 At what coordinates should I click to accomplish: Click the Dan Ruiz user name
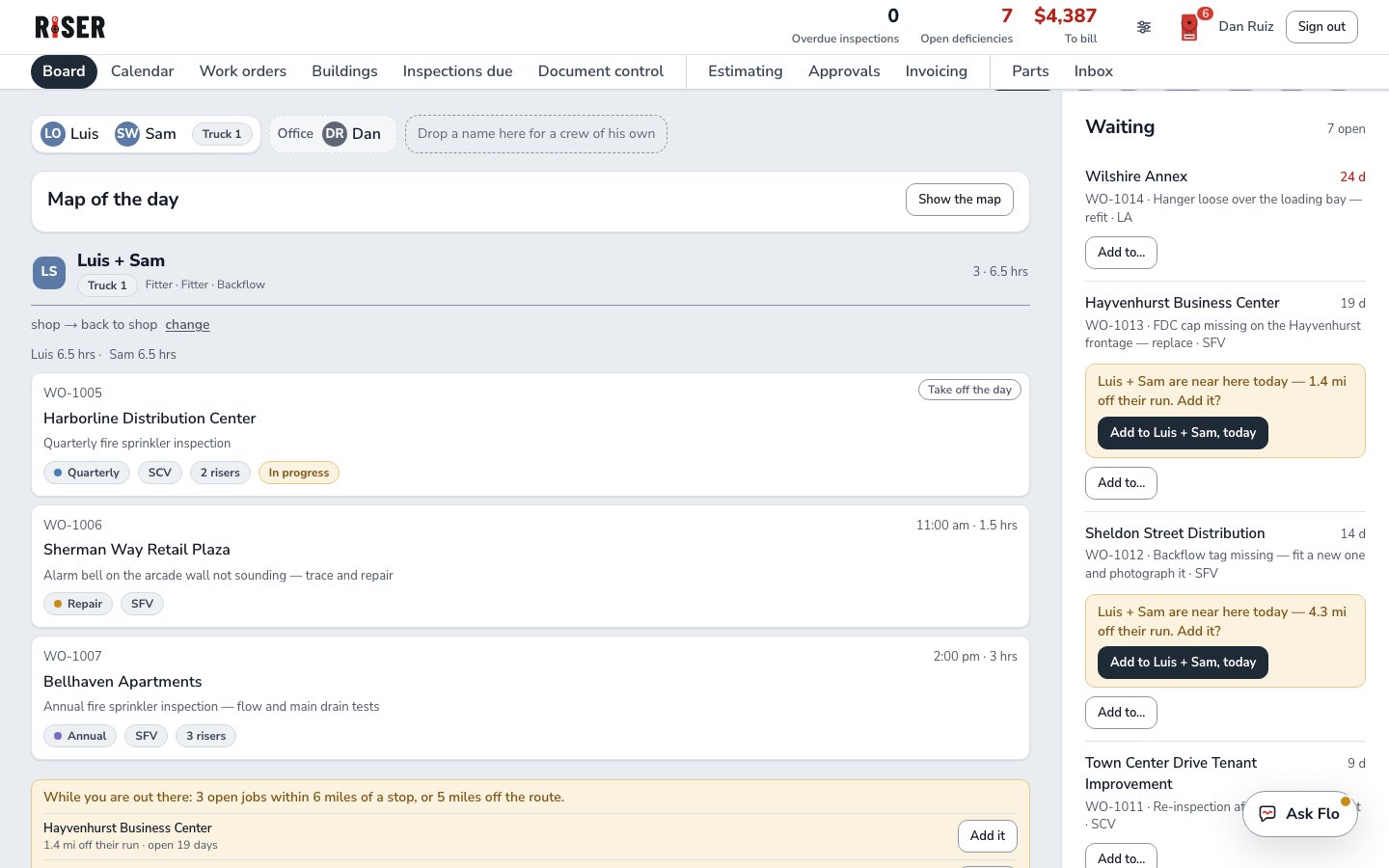[x=1246, y=27]
